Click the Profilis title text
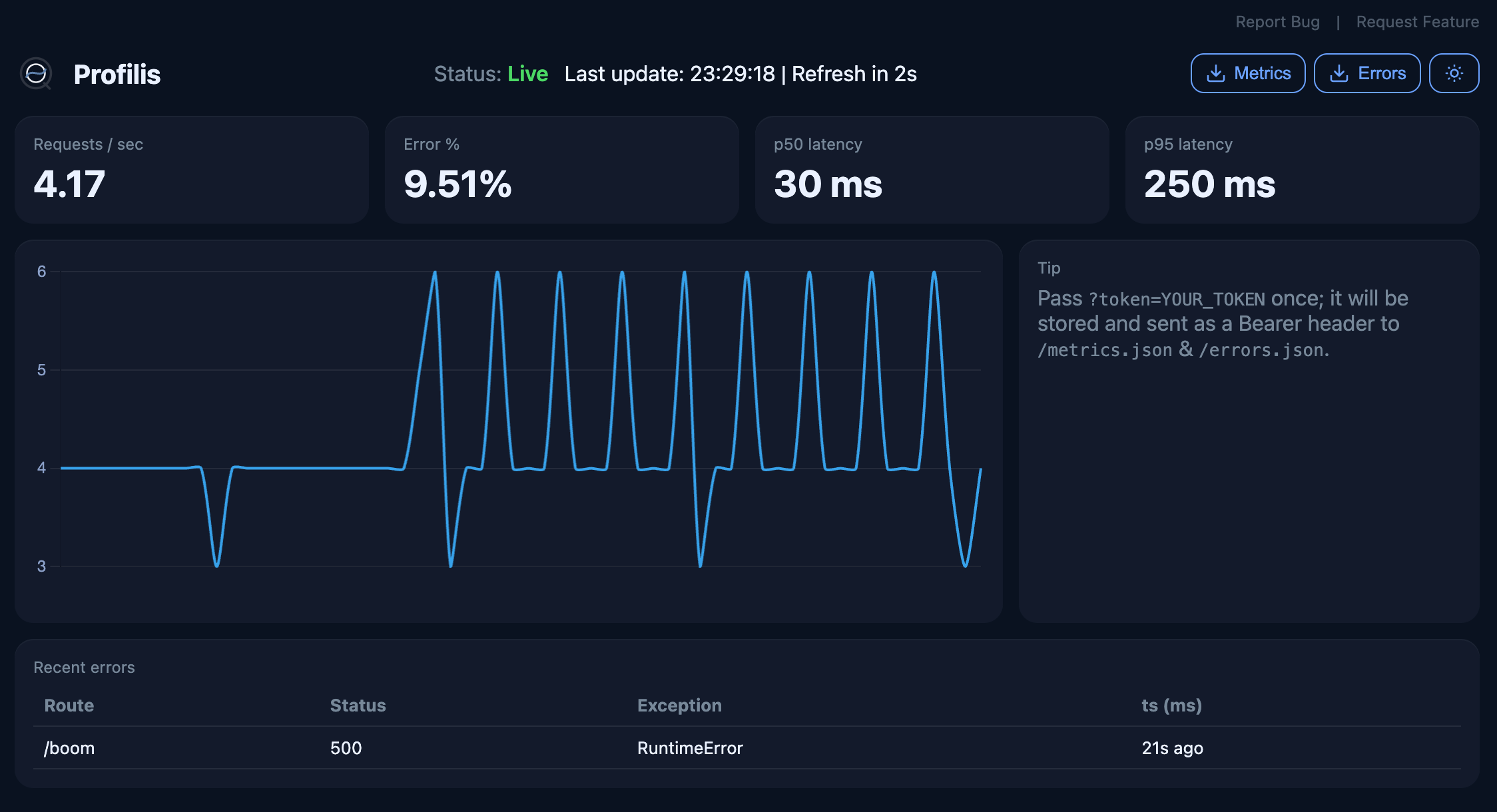1497x812 pixels. pyautogui.click(x=117, y=74)
